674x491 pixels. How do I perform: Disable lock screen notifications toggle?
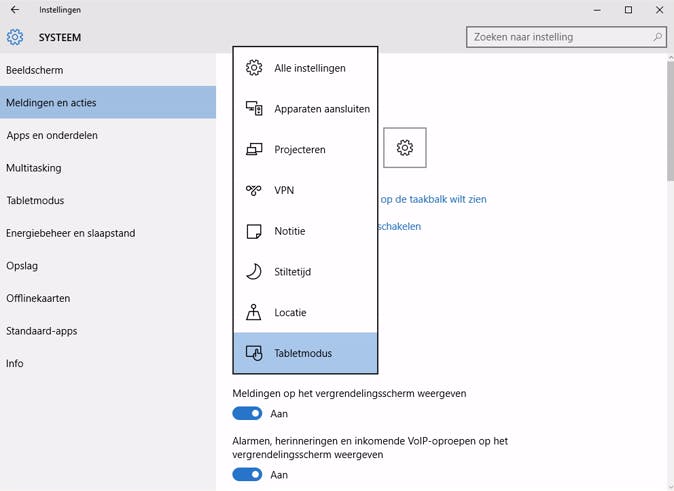pyautogui.click(x=247, y=413)
